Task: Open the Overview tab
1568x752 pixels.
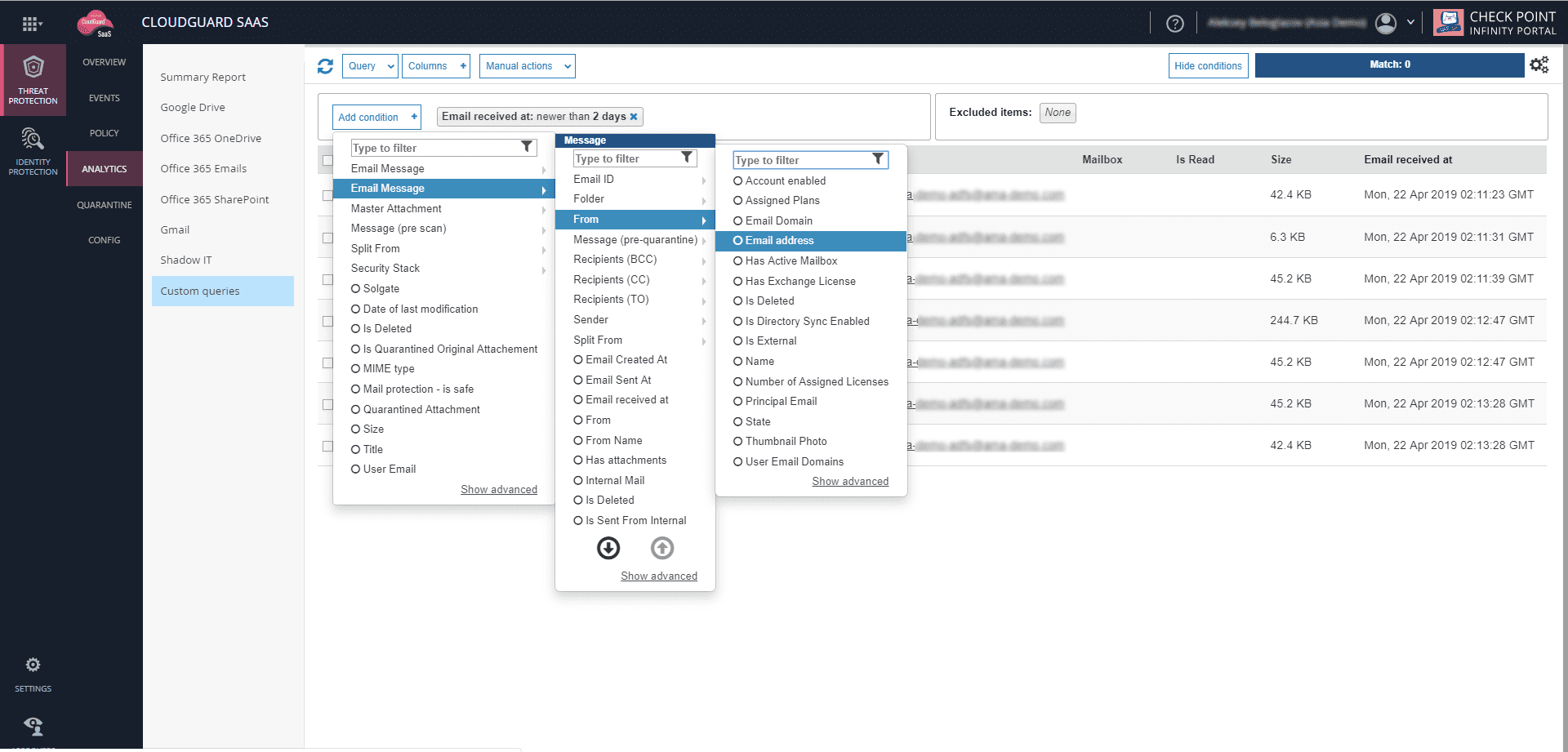Action: point(105,62)
